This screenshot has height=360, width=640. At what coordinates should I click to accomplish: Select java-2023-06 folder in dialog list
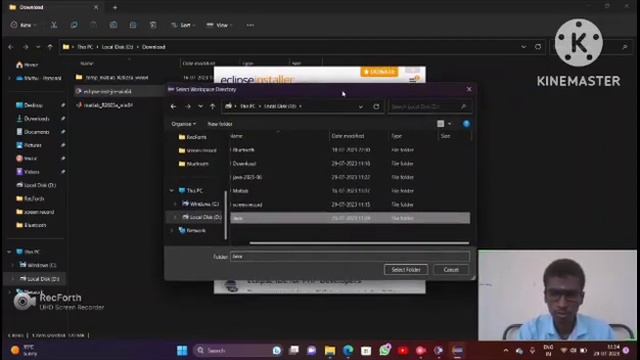[350, 177]
